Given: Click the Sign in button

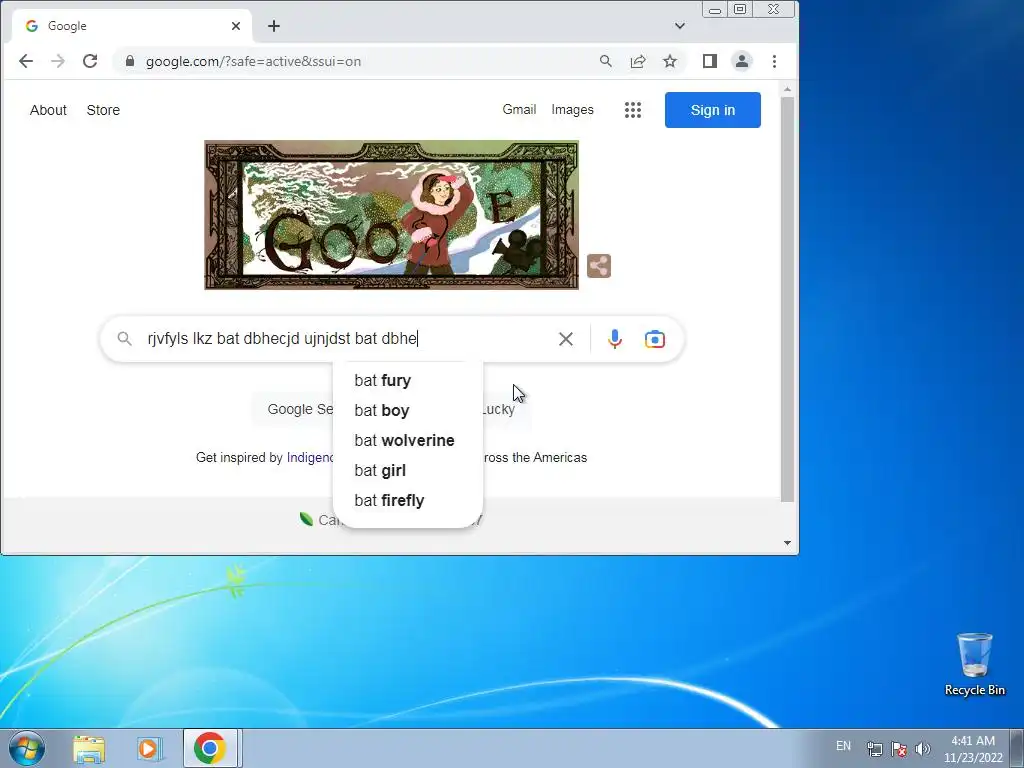Looking at the screenshot, I should [712, 110].
